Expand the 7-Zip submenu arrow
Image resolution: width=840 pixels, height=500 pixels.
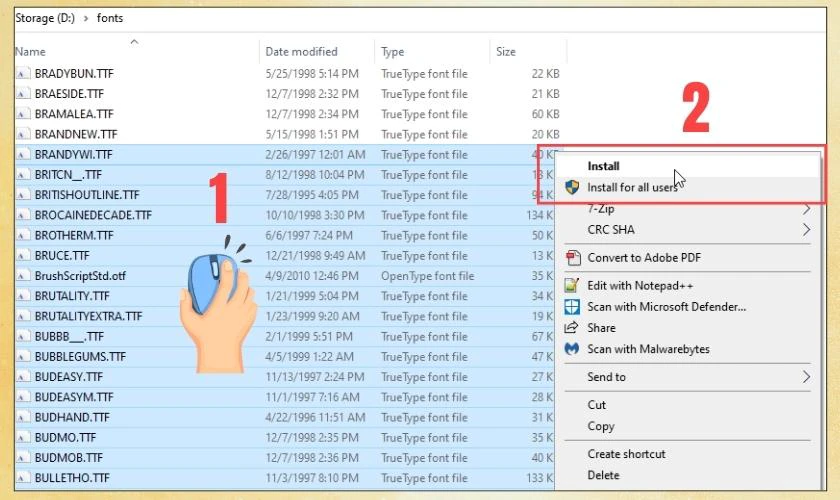coord(806,208)
